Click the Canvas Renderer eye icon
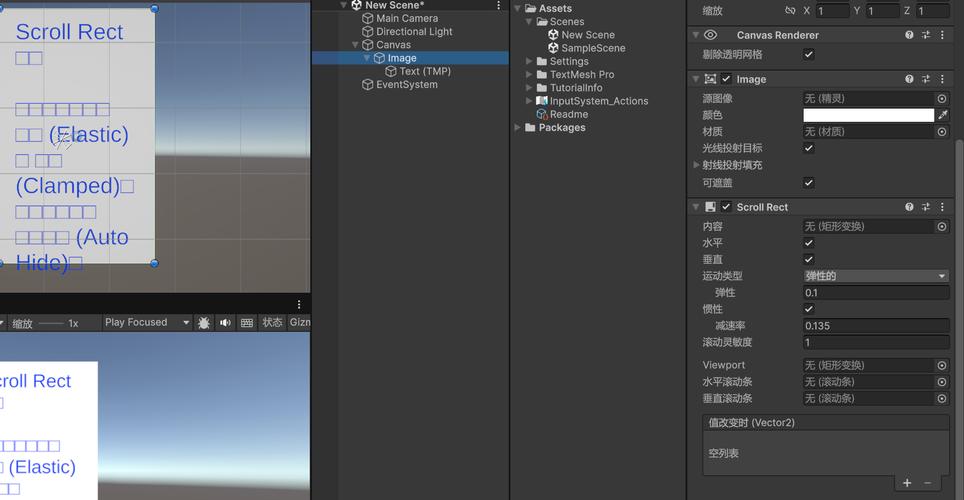 [710, 35]
